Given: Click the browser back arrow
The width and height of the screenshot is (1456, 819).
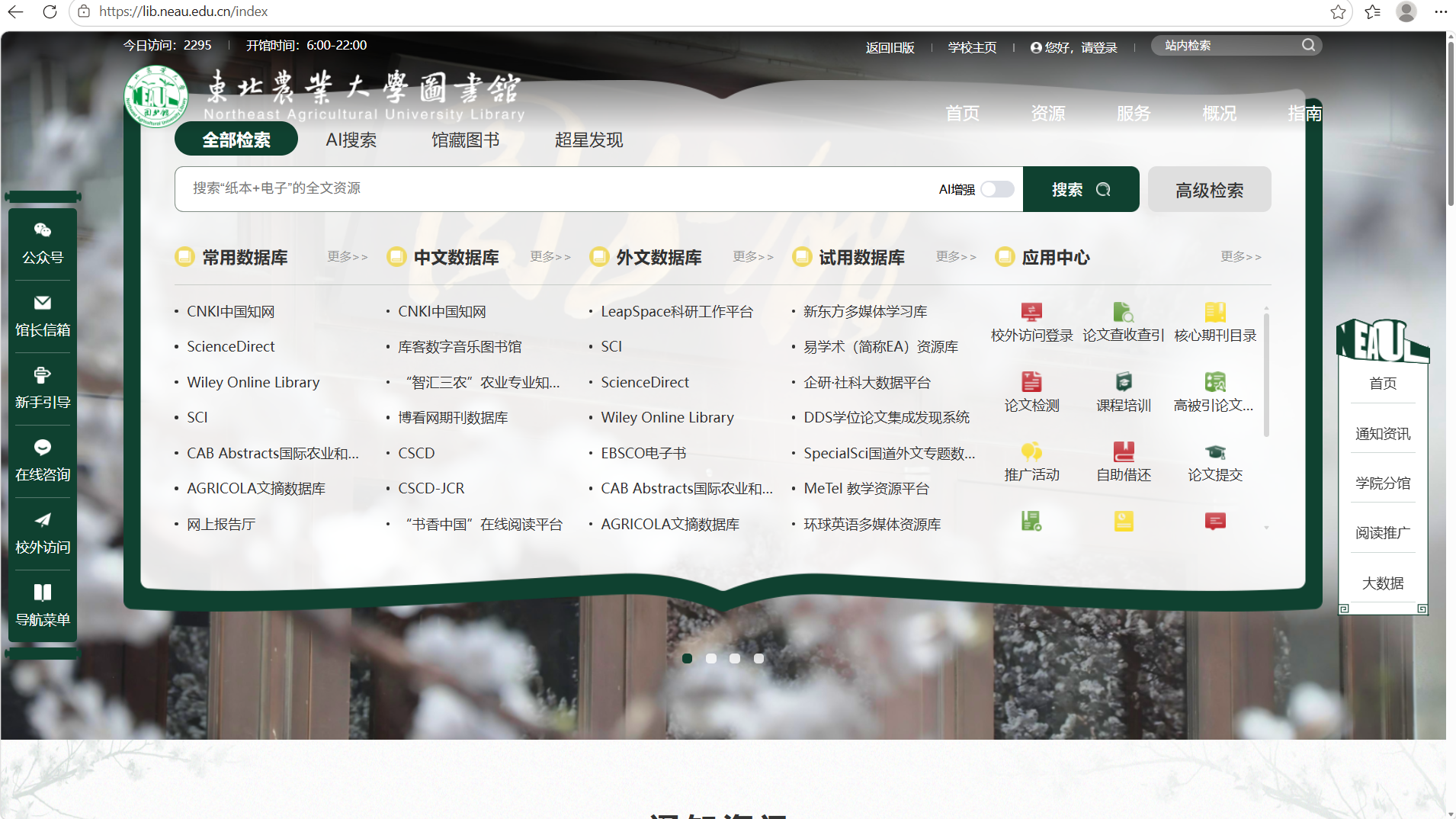Looking at the screenshot, I should [x=15, y=11].
